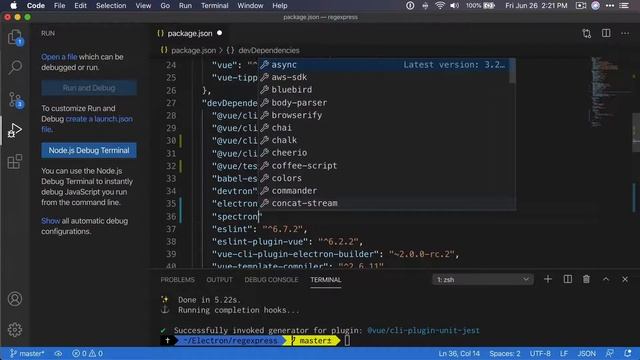Click the Node.js Debug Terminal button

point(89,150)
